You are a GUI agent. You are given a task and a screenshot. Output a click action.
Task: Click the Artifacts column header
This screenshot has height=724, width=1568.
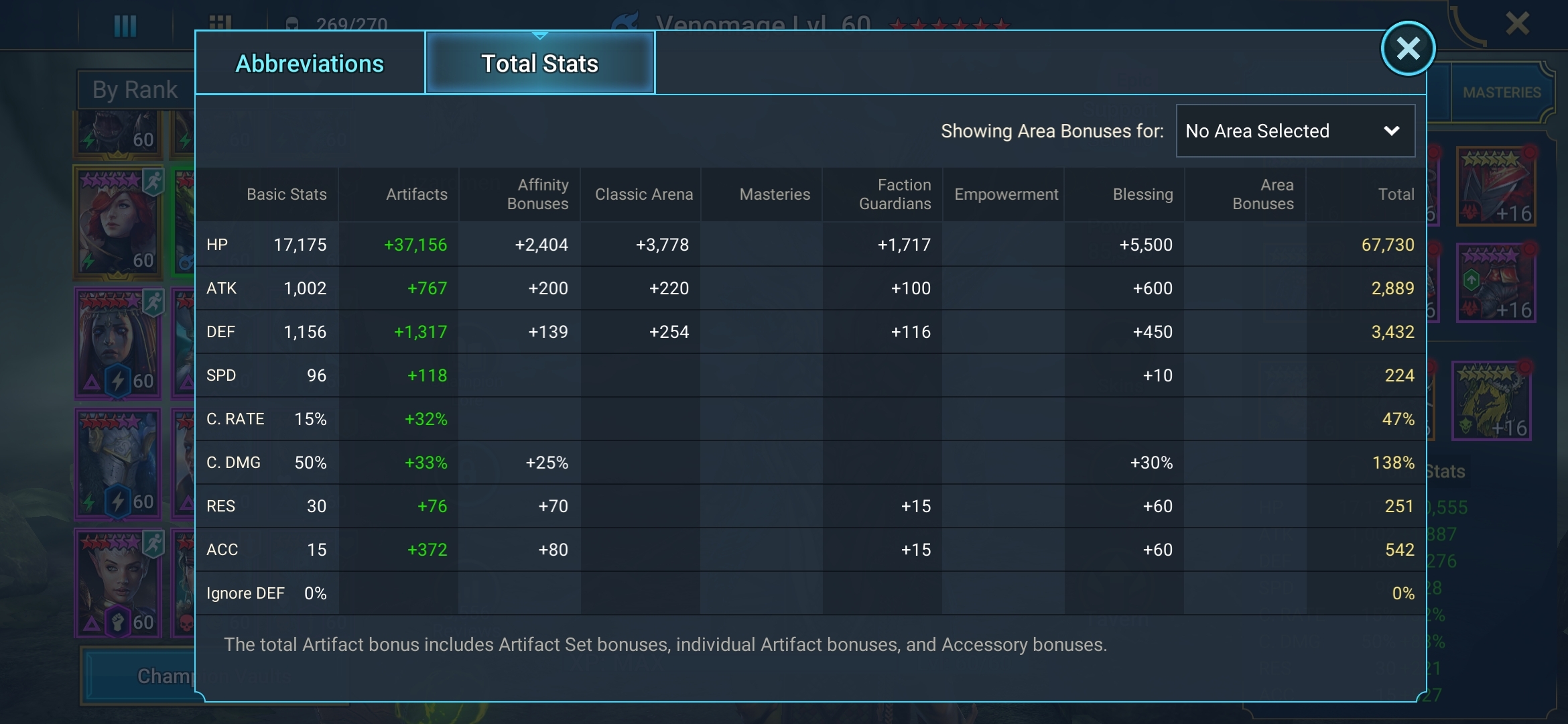pos(416,194)
